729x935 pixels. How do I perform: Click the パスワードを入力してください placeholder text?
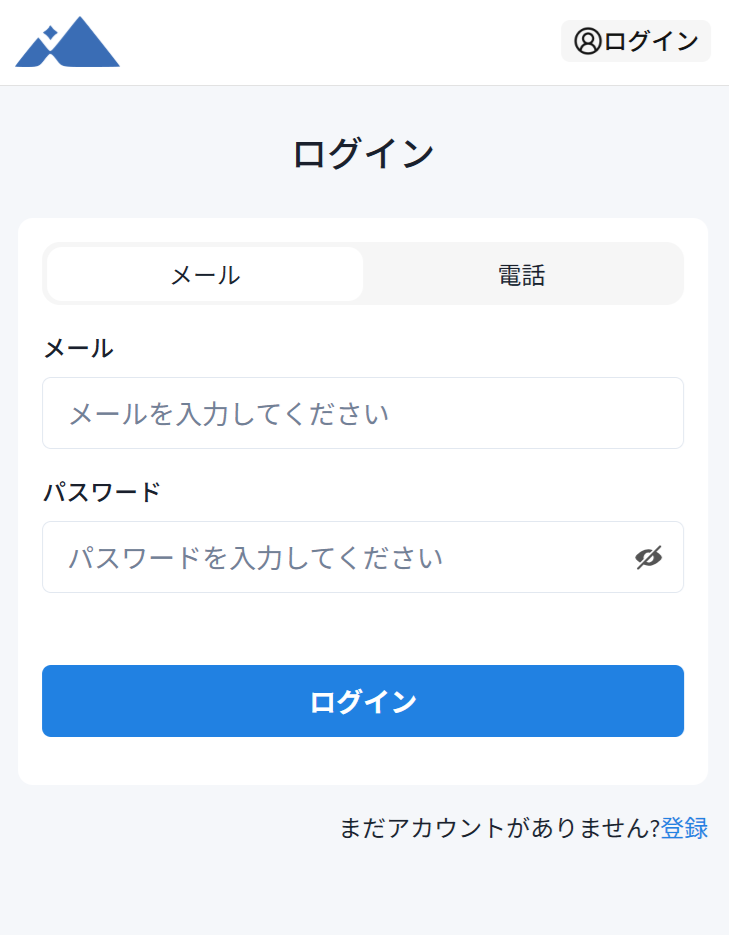(x=255, y=558)
